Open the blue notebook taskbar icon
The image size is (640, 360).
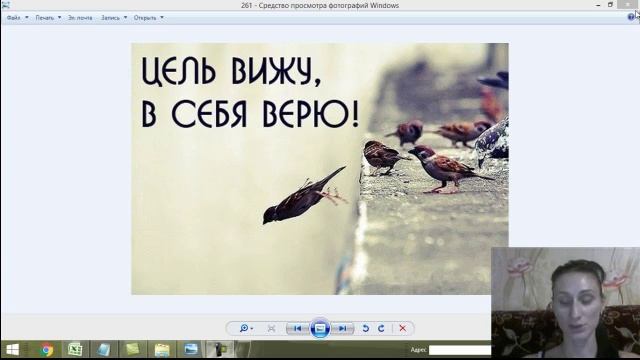pyautogui.click(x=104, y=350)
